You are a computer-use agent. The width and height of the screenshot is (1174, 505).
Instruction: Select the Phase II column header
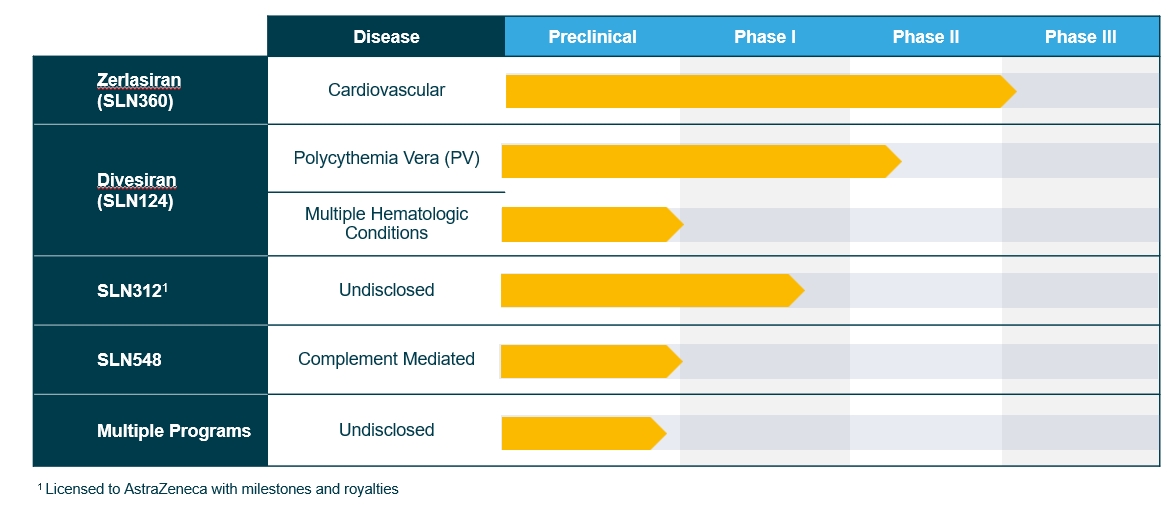(x=925, y=37)
